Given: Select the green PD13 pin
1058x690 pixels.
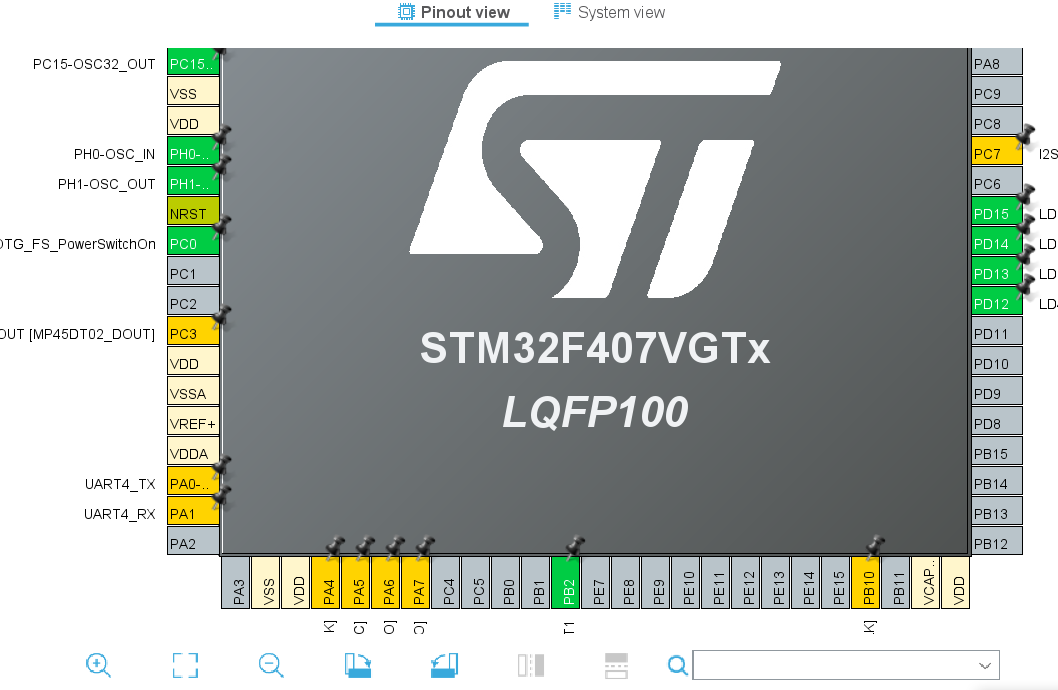Looking at the screenshot, I should (x=997, y=273).
